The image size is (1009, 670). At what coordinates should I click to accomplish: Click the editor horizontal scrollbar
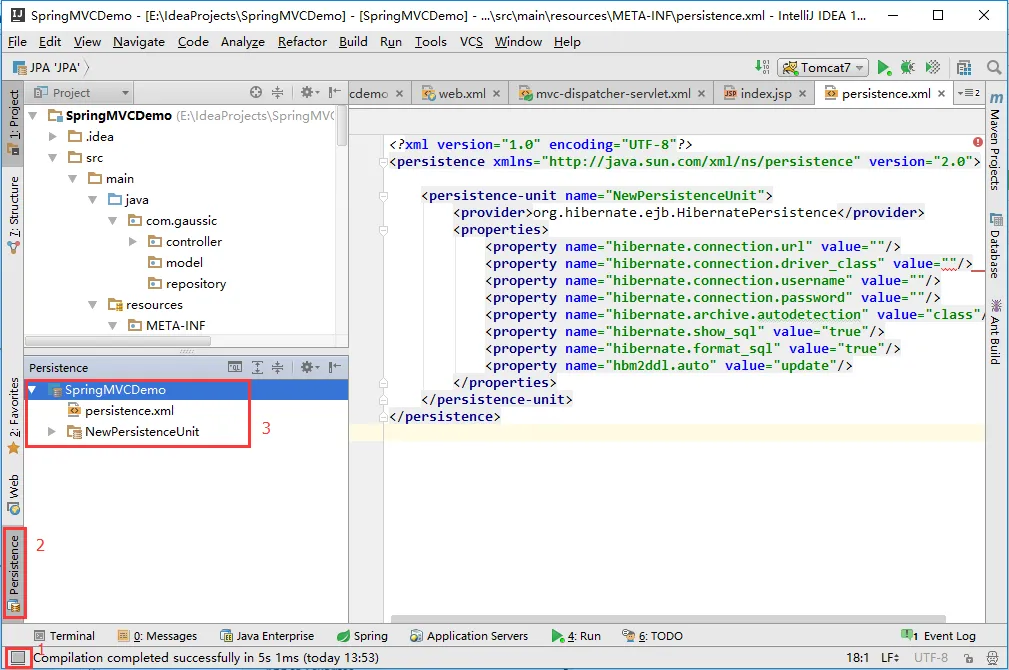pyautogui.click(x=668, y=619)
